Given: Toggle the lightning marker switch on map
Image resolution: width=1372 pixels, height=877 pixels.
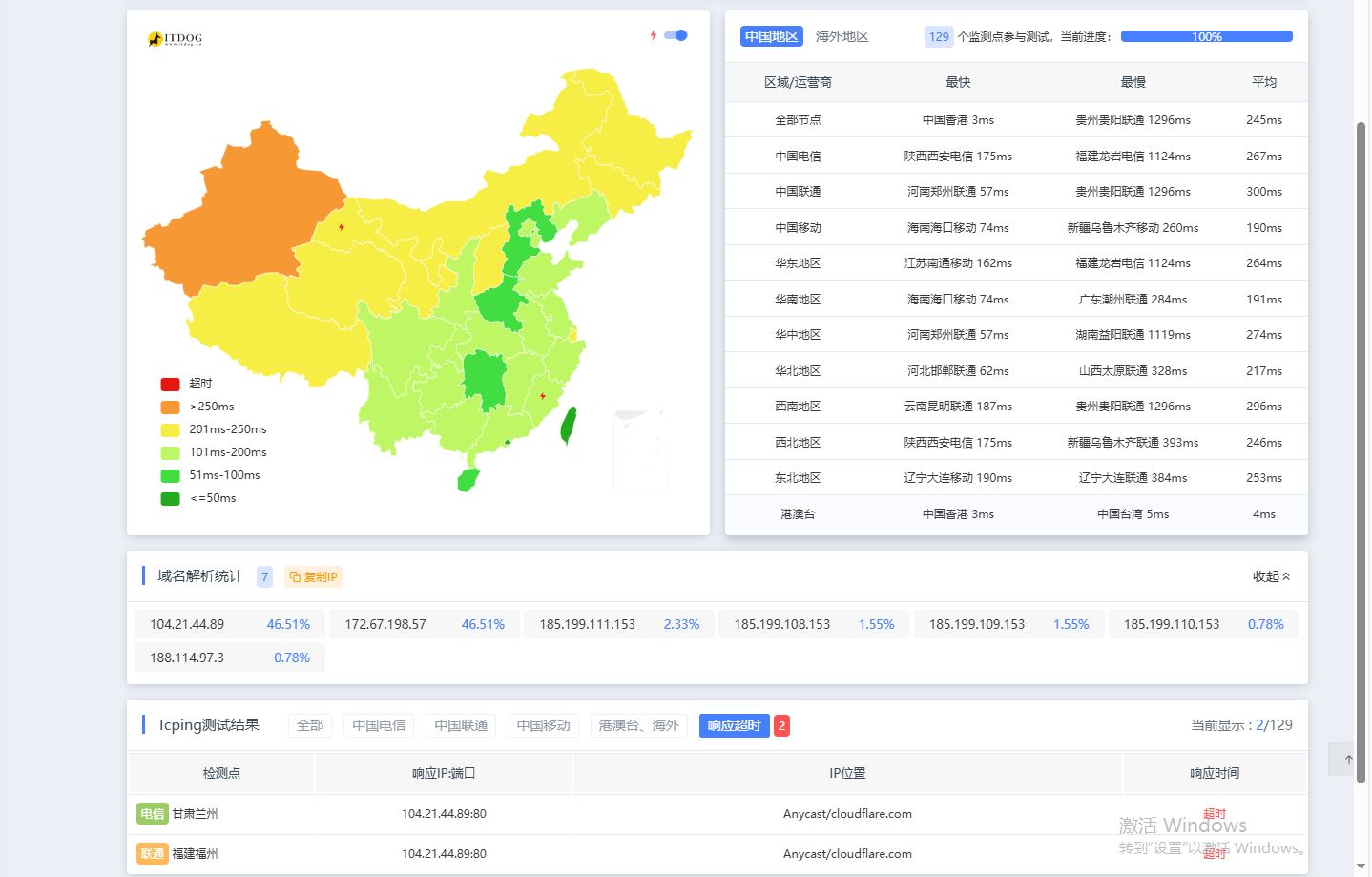Looking at the screenshot, I should (x=676, y=35).
